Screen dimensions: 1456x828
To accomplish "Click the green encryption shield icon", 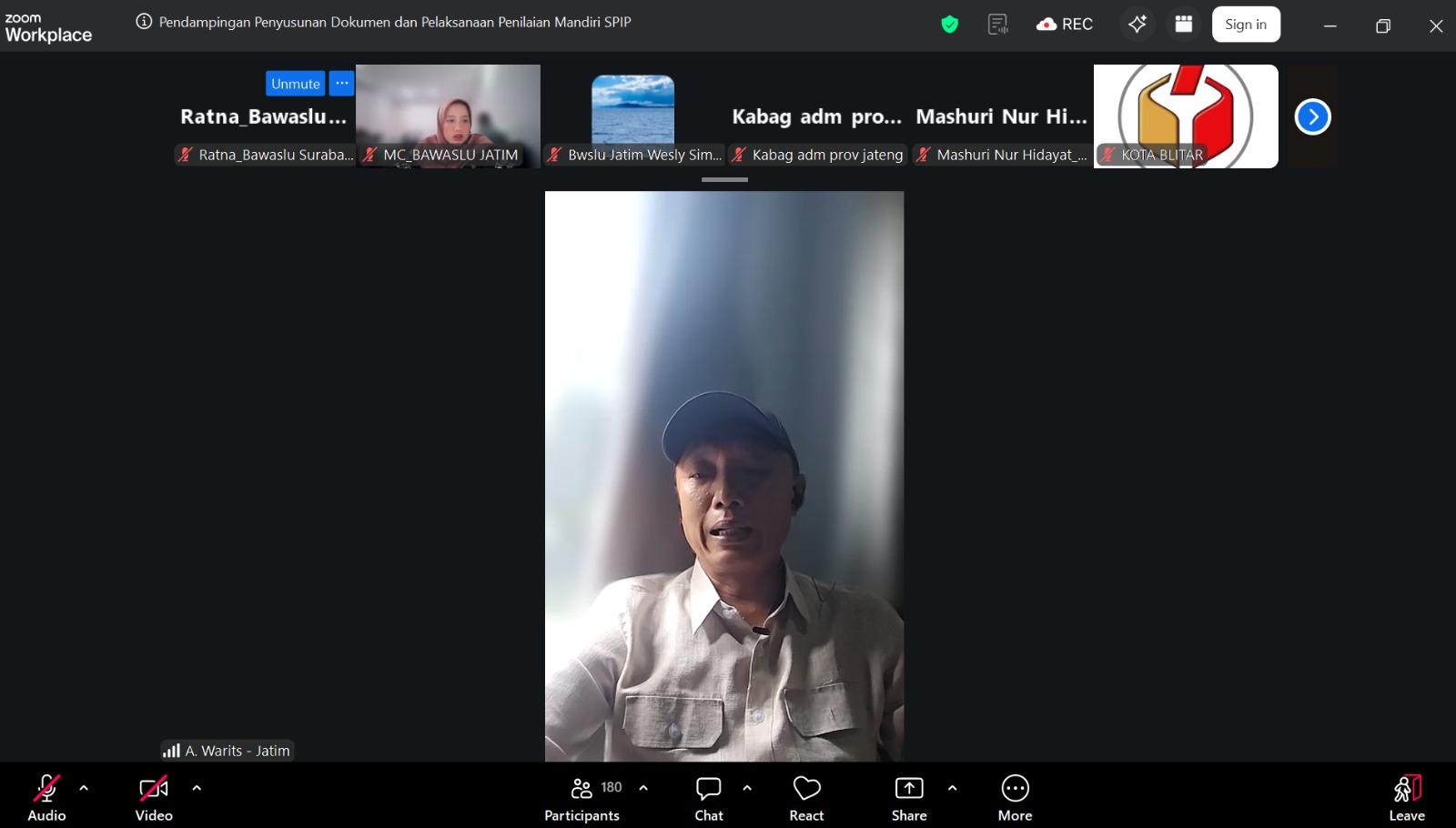I will tap(949, 25).
